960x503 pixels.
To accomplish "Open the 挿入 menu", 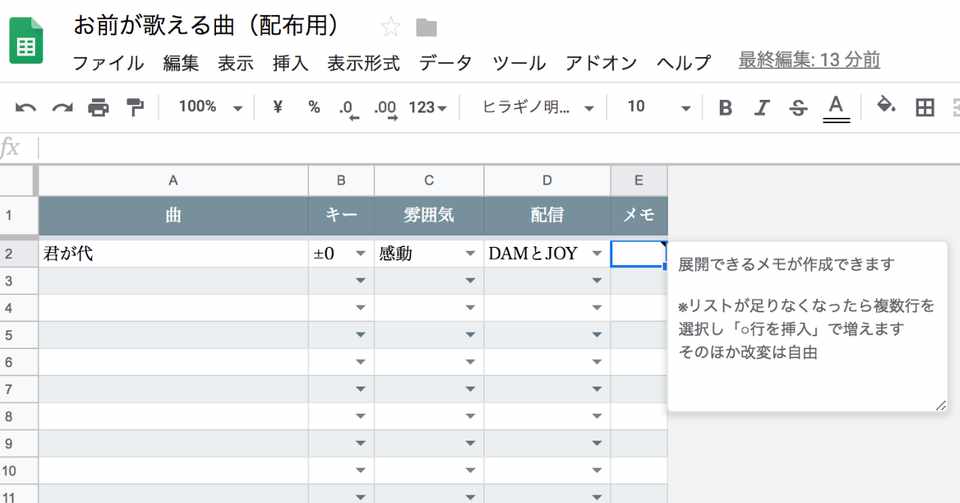I will click(290, 62).
